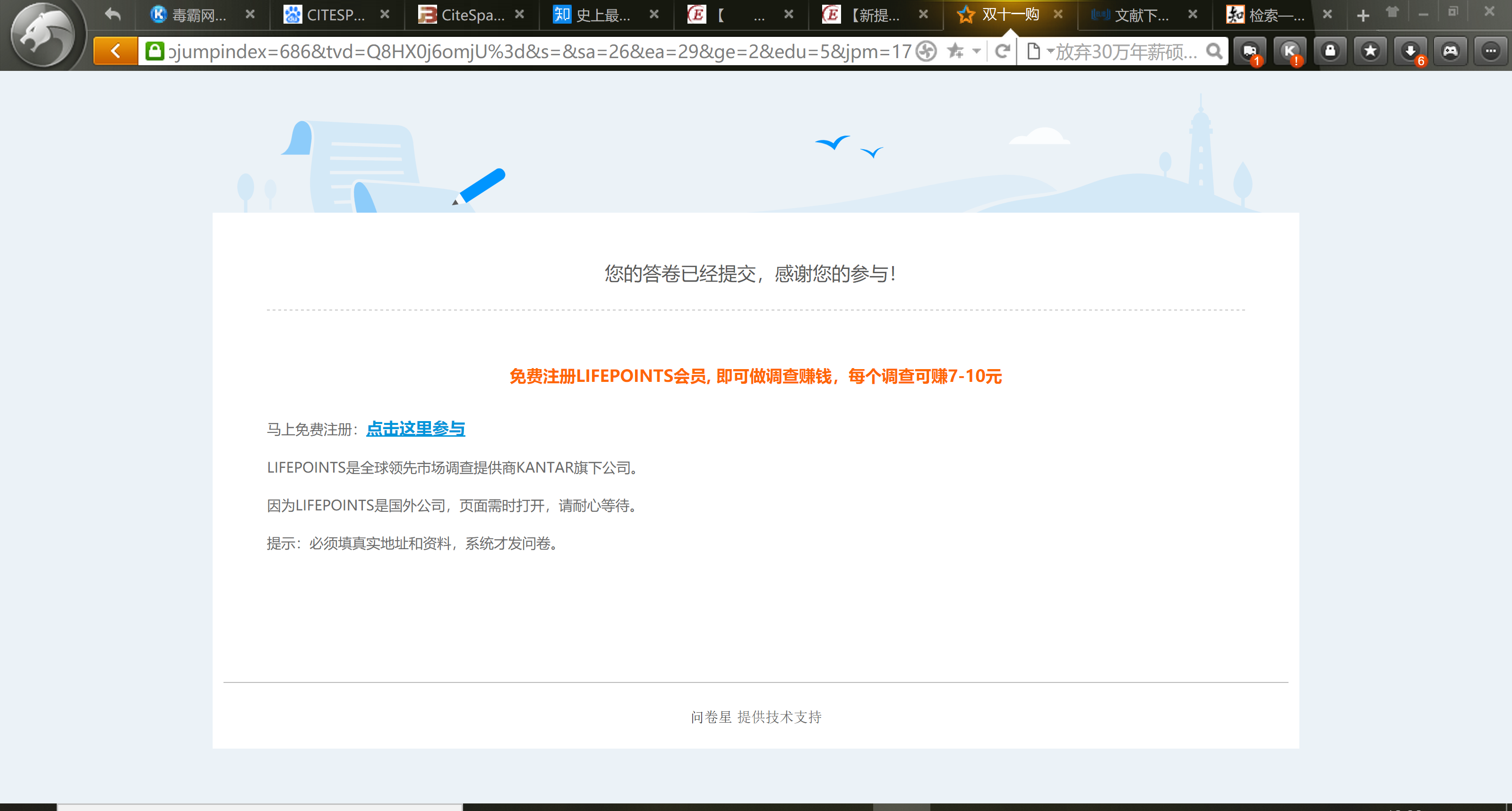Close the 毒霸网... tab
This screenshot has height=811, width=1512.
(250, 15)
